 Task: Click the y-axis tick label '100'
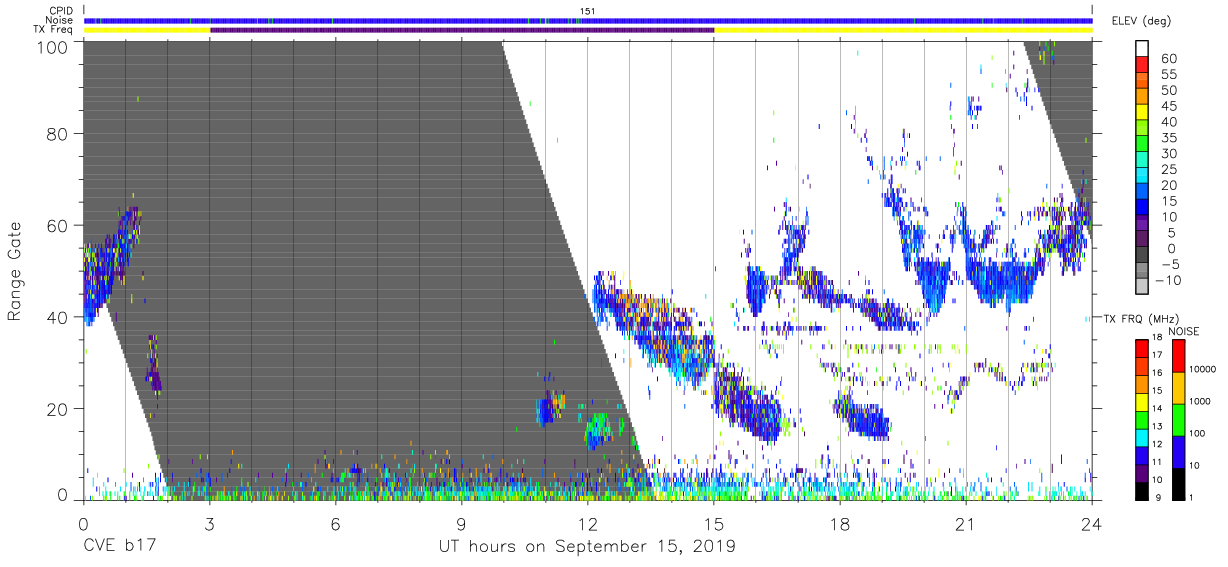point(52,47)
